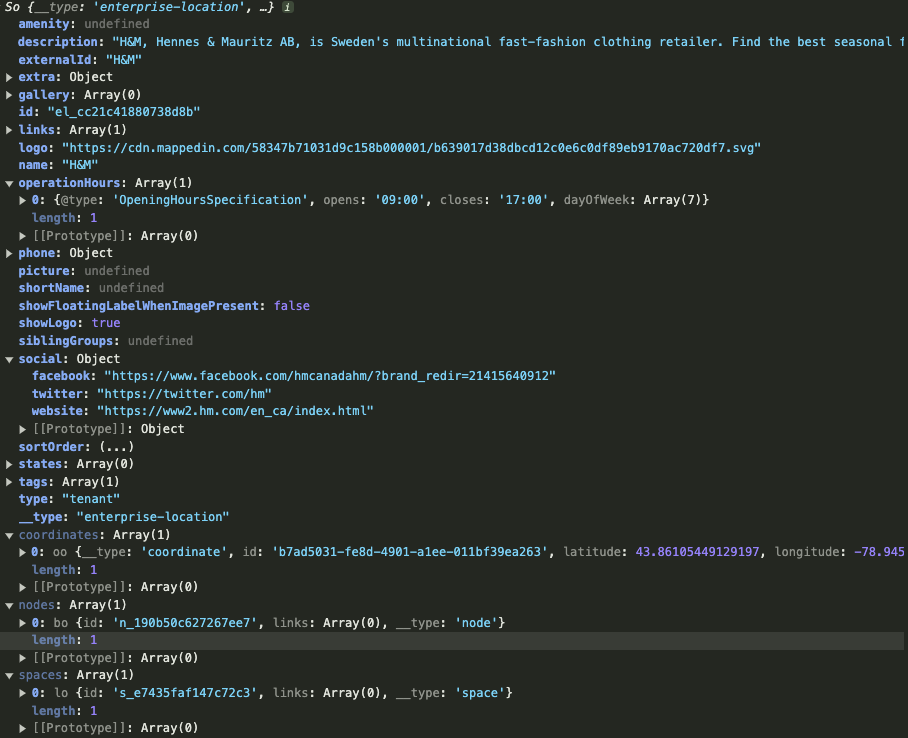The width and height of the screenshot is (908, 738).
Task: Expand the OpeningHoursSpecification entry
Action: coord(24,200)
